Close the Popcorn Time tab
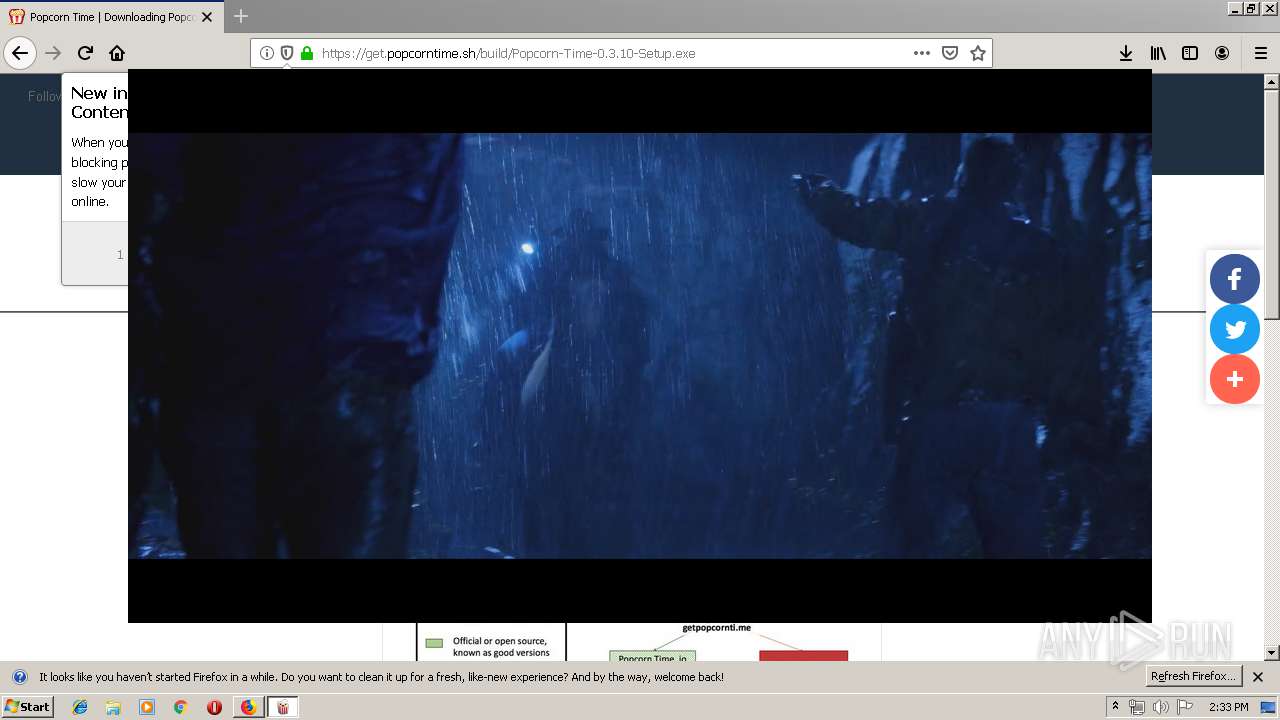1280x720 pixels. click(x=207, y=17)
